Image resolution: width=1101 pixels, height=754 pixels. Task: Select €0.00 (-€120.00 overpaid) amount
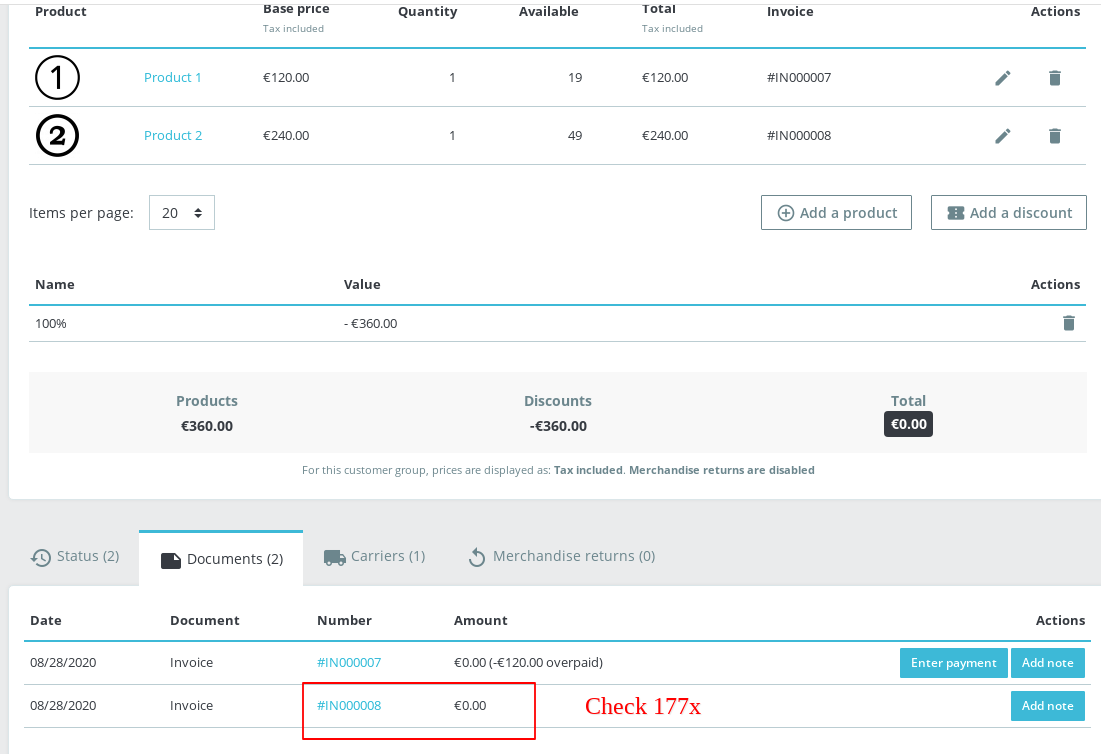[x=528, y=662]
